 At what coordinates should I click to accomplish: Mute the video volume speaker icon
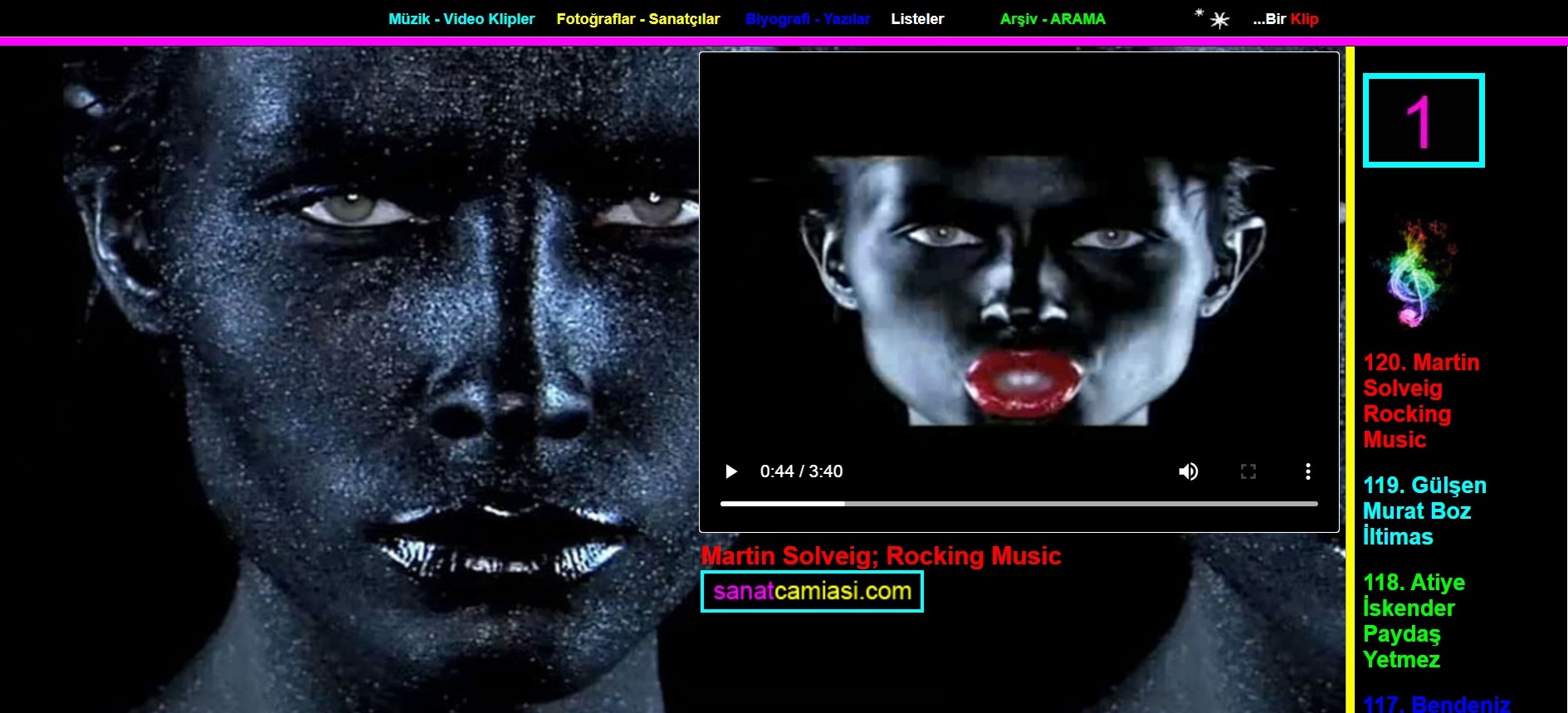1189,471
